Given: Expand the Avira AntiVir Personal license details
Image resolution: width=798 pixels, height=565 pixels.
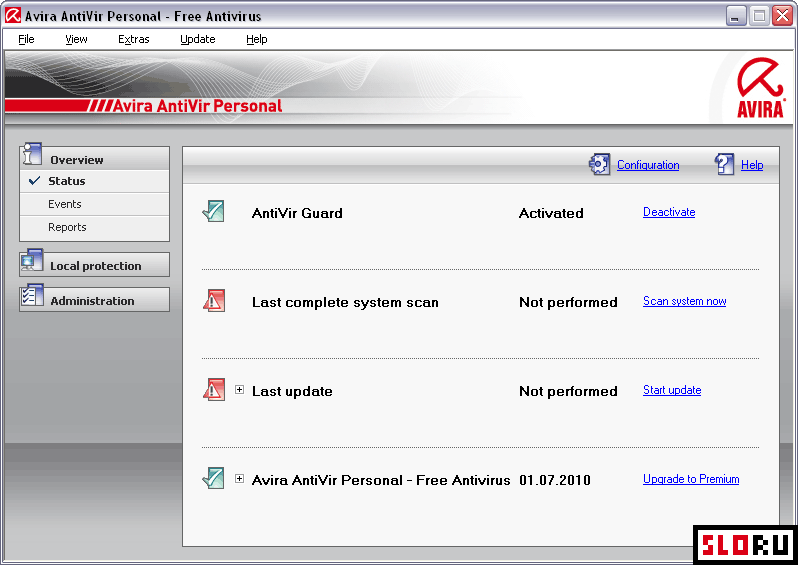Looking at the screenshot, I should click(x=239, y=478).
